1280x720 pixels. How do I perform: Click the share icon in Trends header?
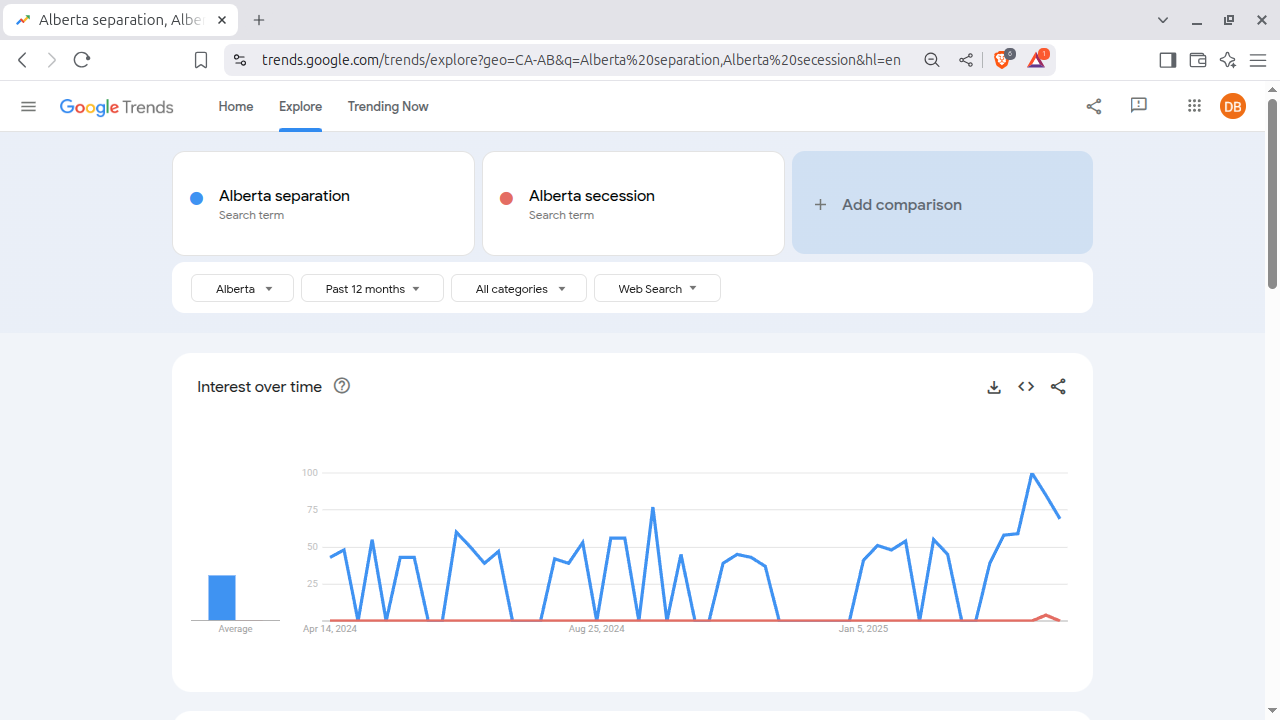tap(1094, 106)
